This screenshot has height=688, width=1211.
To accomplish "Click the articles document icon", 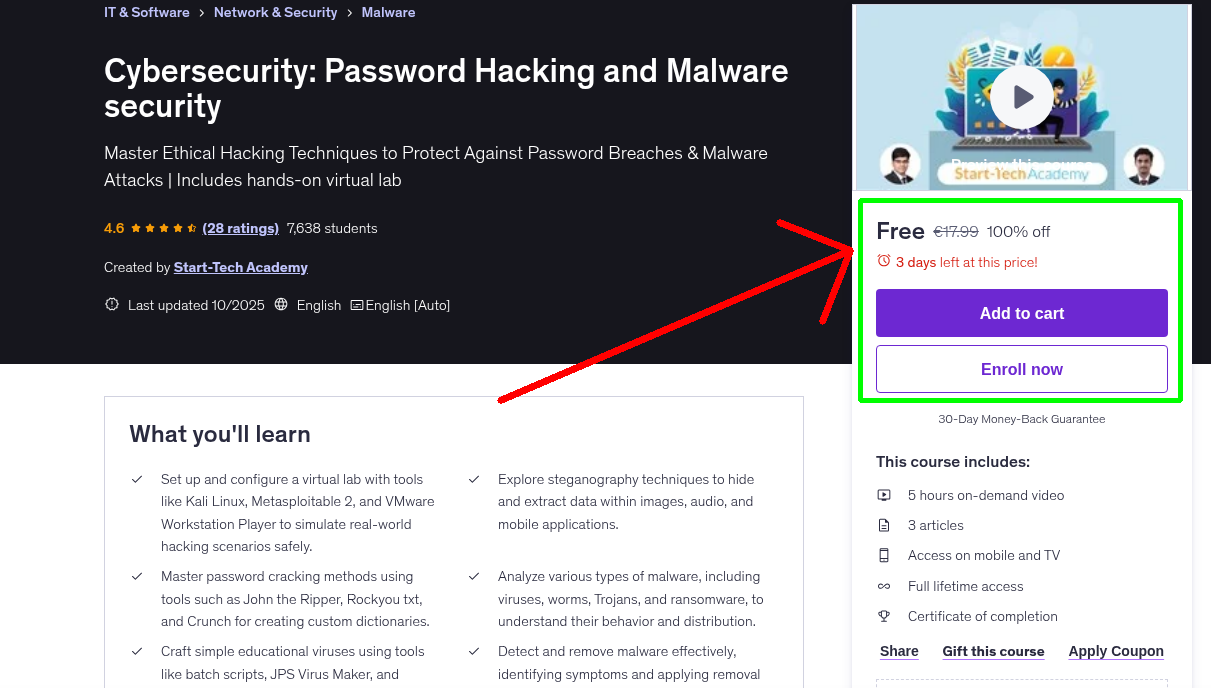I will [x=884, y=525].
